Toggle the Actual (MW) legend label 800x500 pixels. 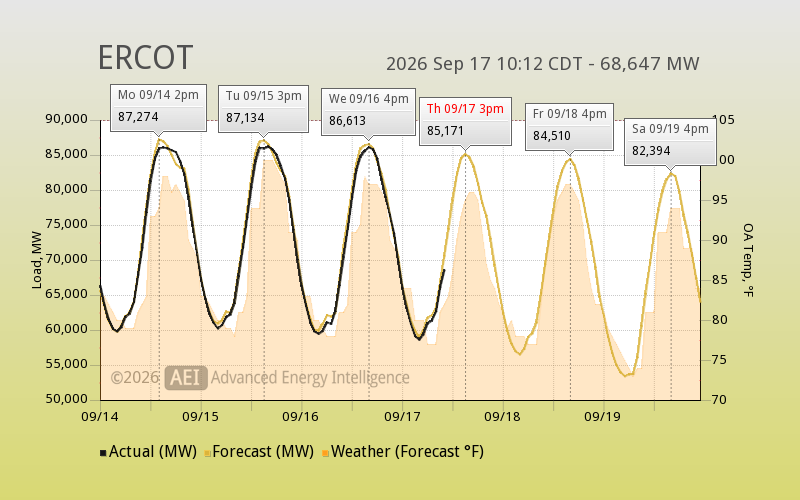153,452
